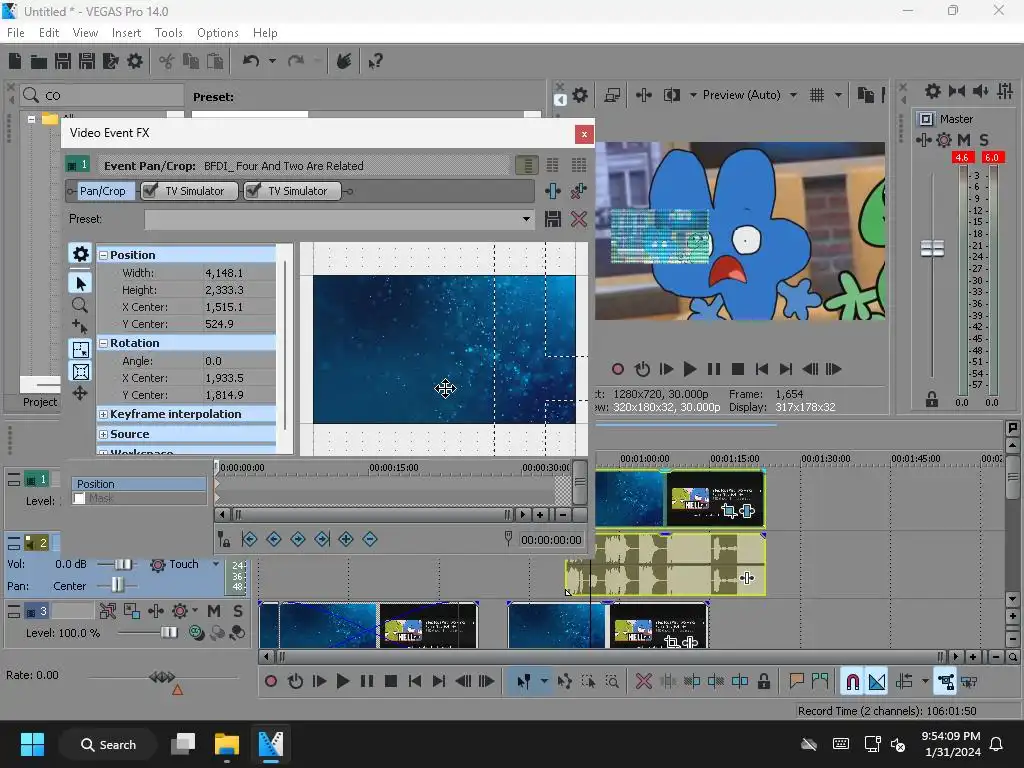Open Master Bus audio properties gear

(933, 91)
